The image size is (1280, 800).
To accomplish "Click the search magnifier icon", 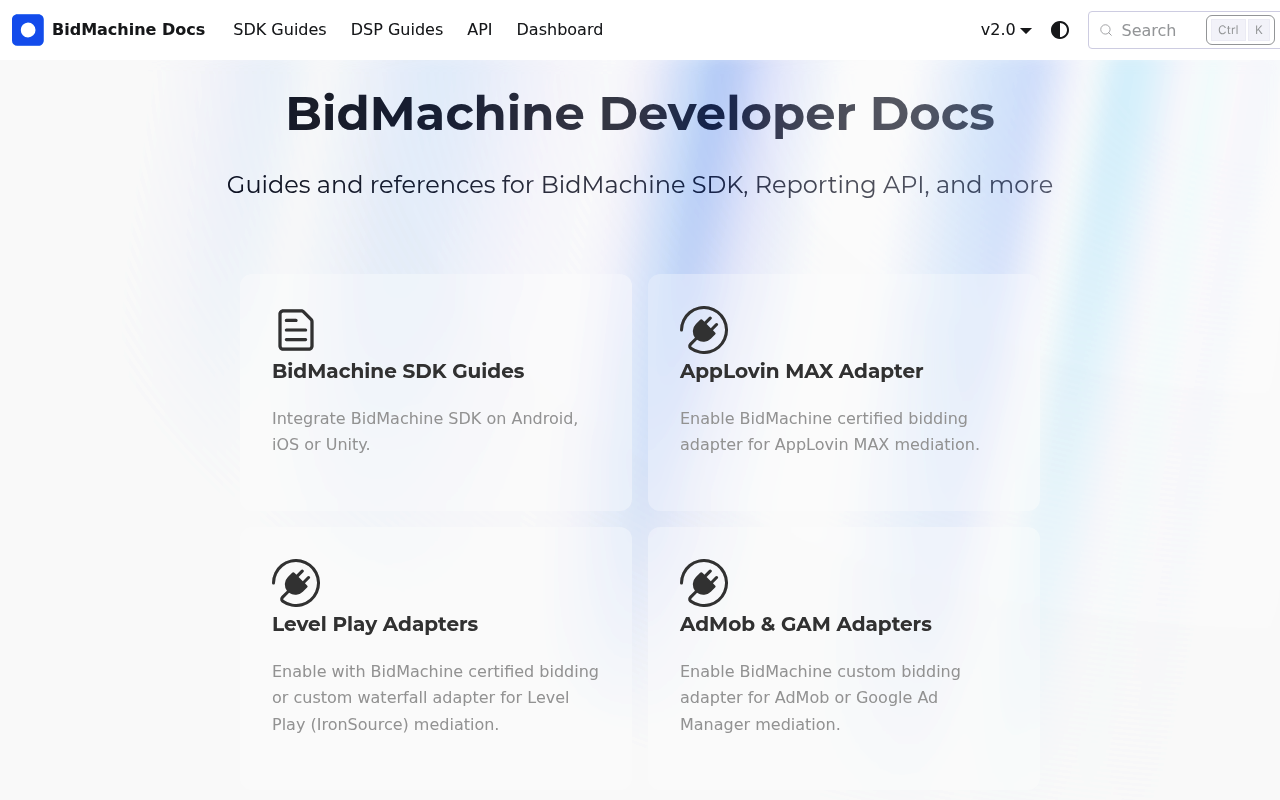I will tap(1106, 30).
